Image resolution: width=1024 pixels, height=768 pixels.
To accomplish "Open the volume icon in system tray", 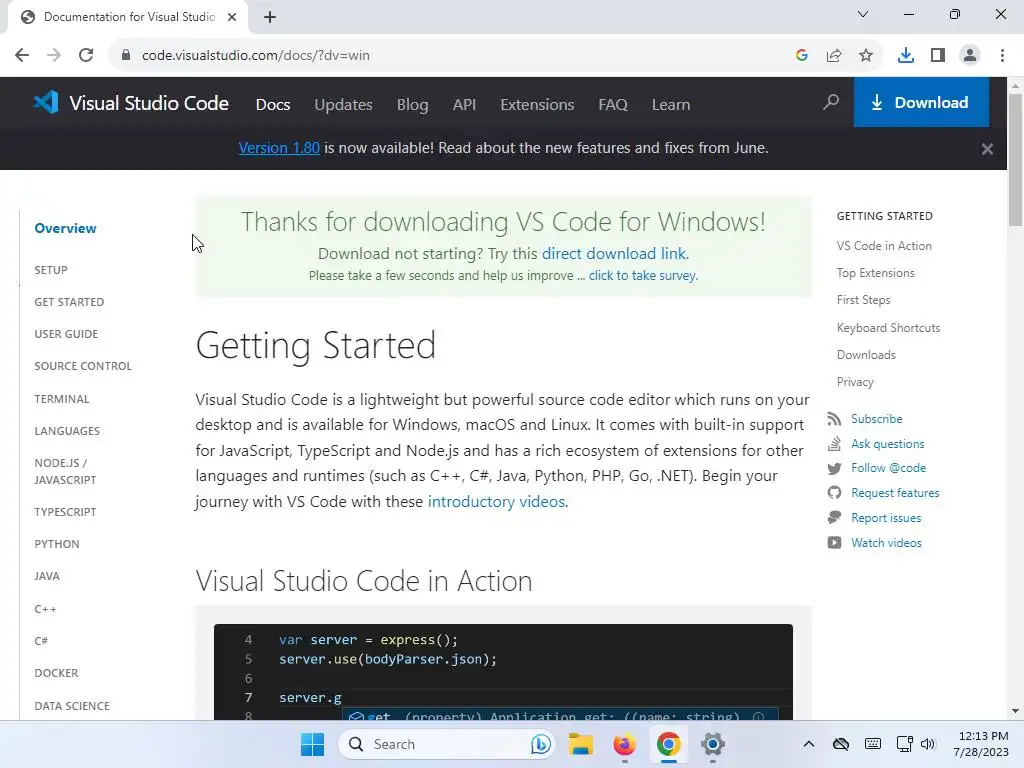I will [928, 744].
